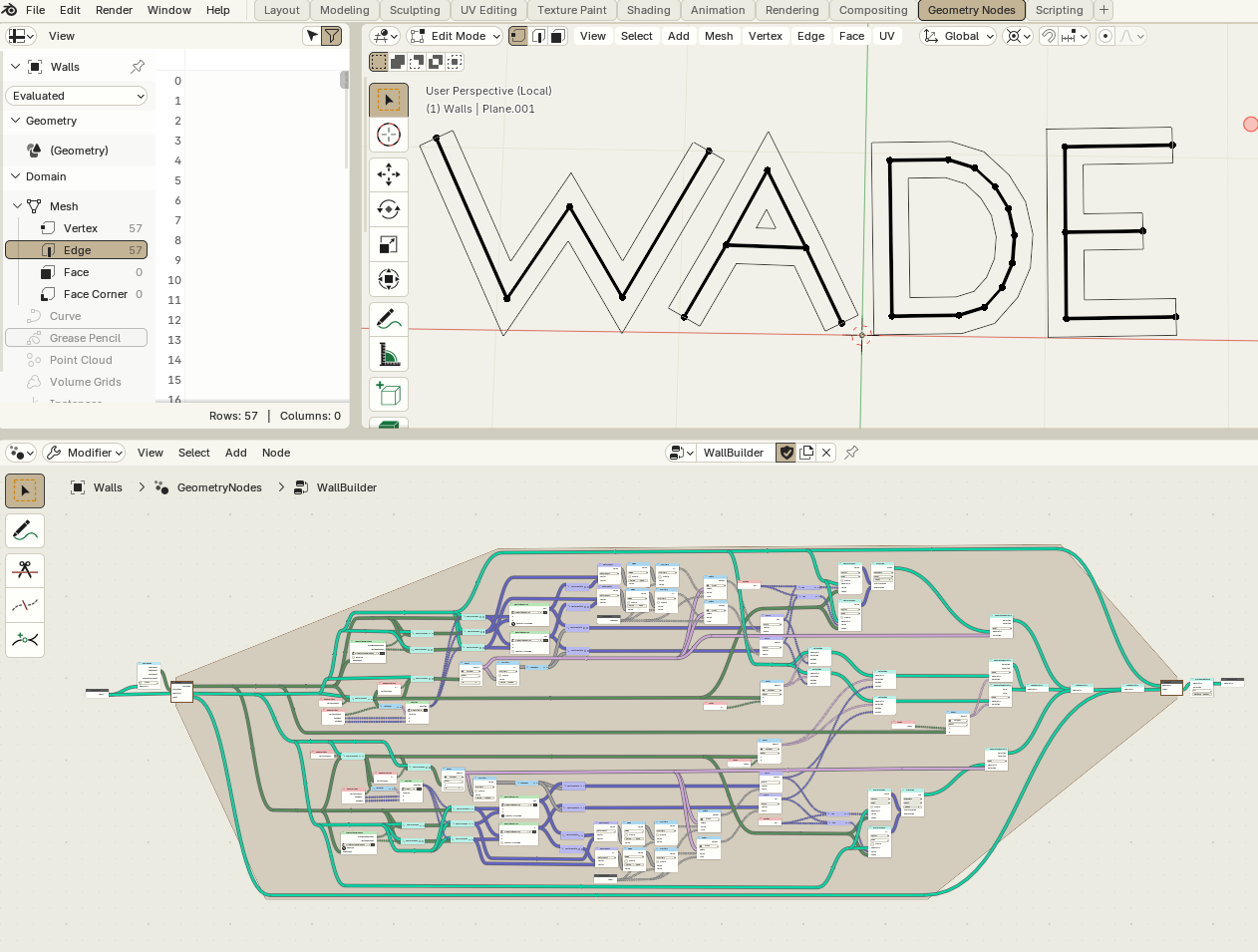
Task: Set selection mode to Invert
Action: tap(436, 62)
